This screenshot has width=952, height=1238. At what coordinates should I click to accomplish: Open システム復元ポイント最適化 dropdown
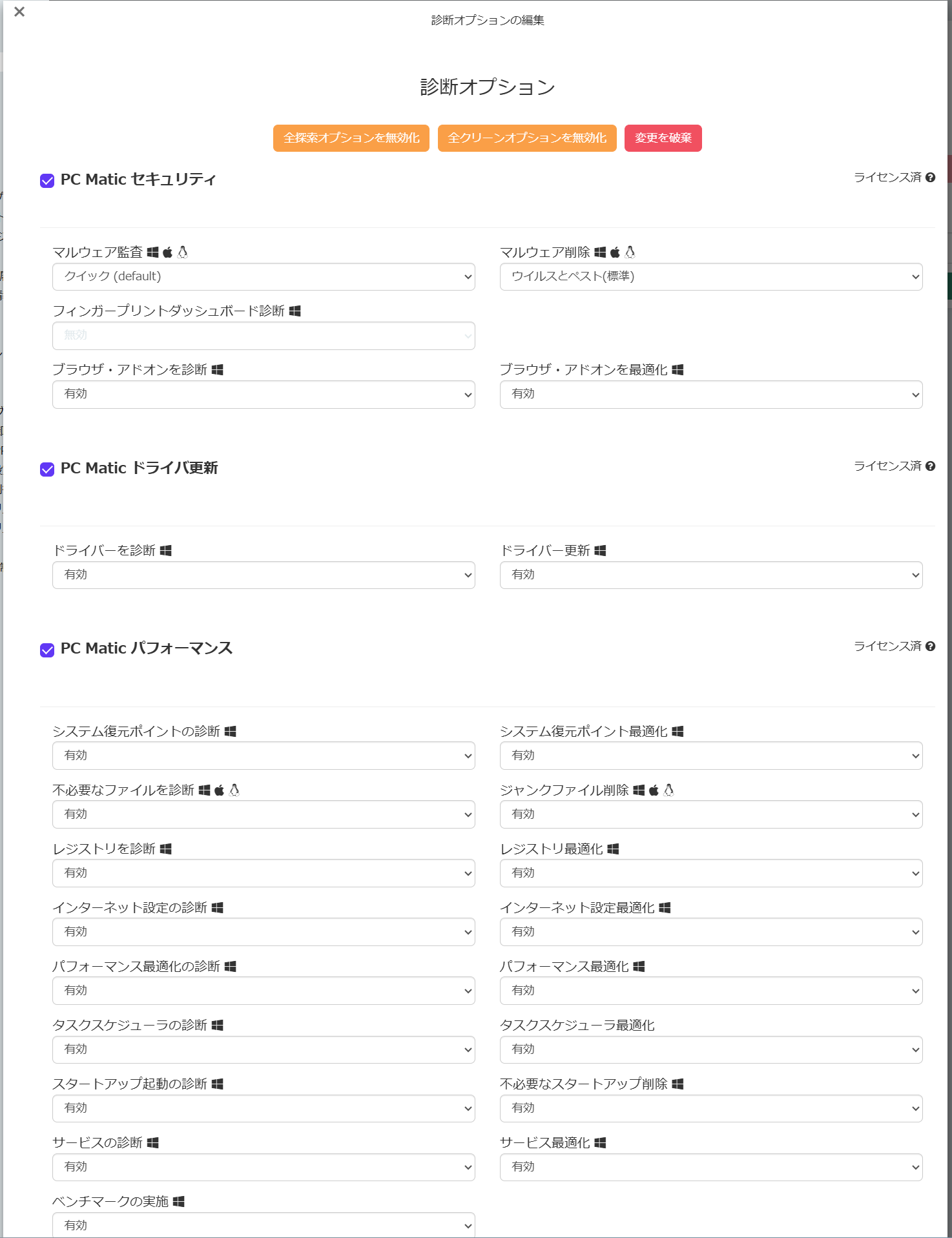(x=711, y=756)
